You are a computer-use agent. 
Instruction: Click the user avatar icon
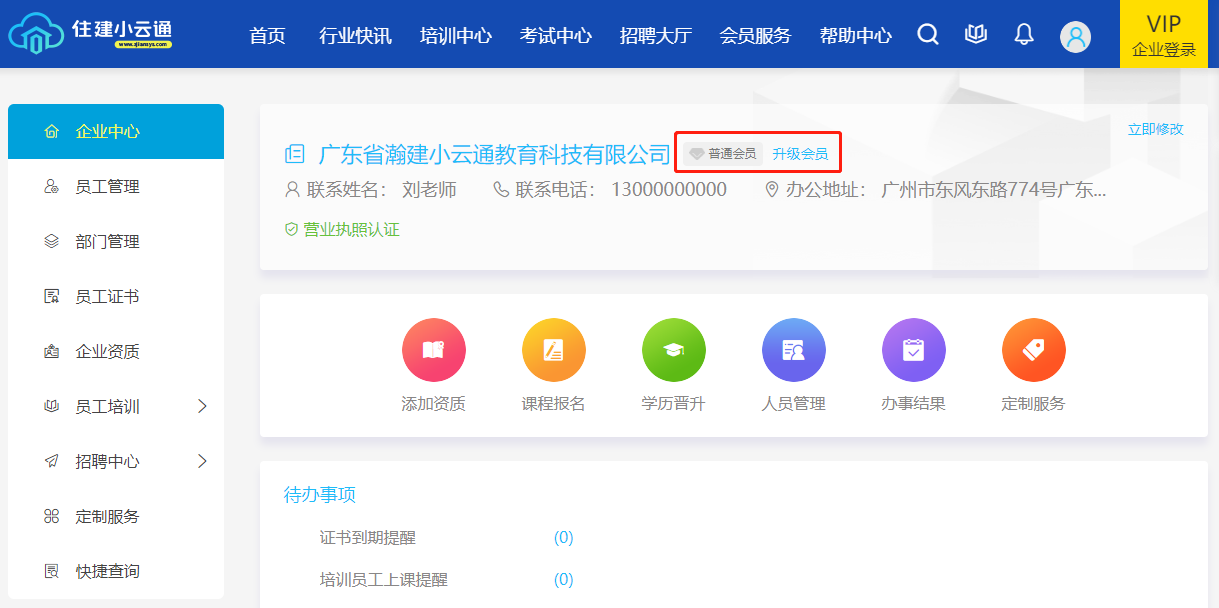[1076, 37]
